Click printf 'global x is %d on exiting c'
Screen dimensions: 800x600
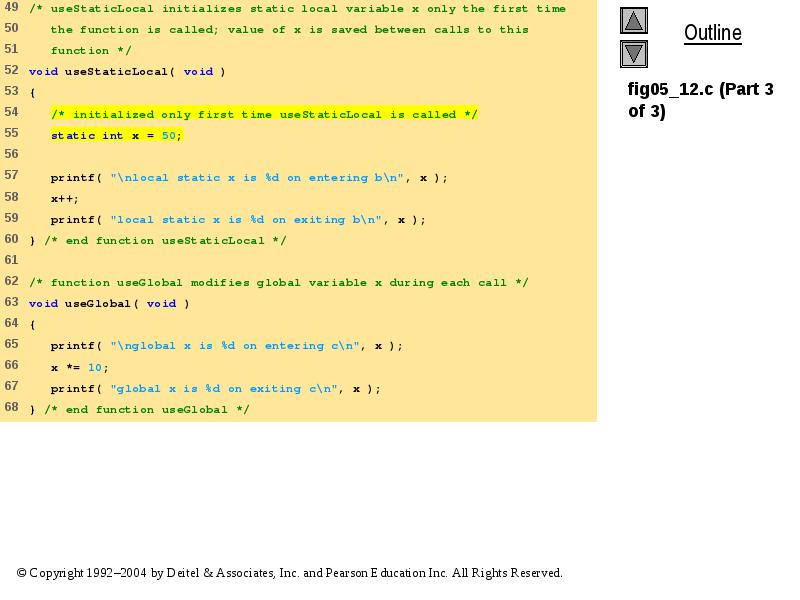[215, 389]
